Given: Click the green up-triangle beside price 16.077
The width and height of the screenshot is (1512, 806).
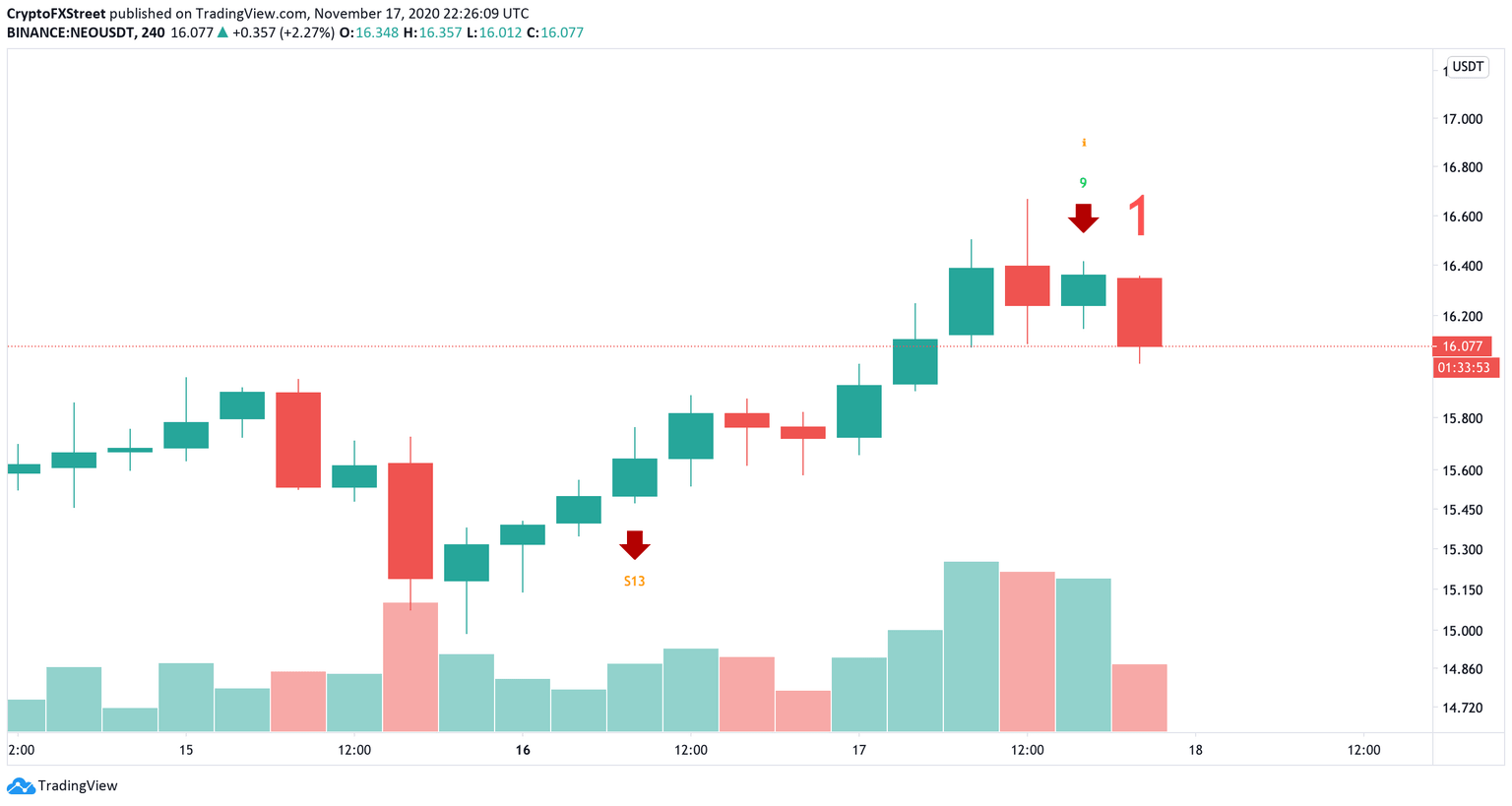Looking at the screenshot, I should (222, 32).
